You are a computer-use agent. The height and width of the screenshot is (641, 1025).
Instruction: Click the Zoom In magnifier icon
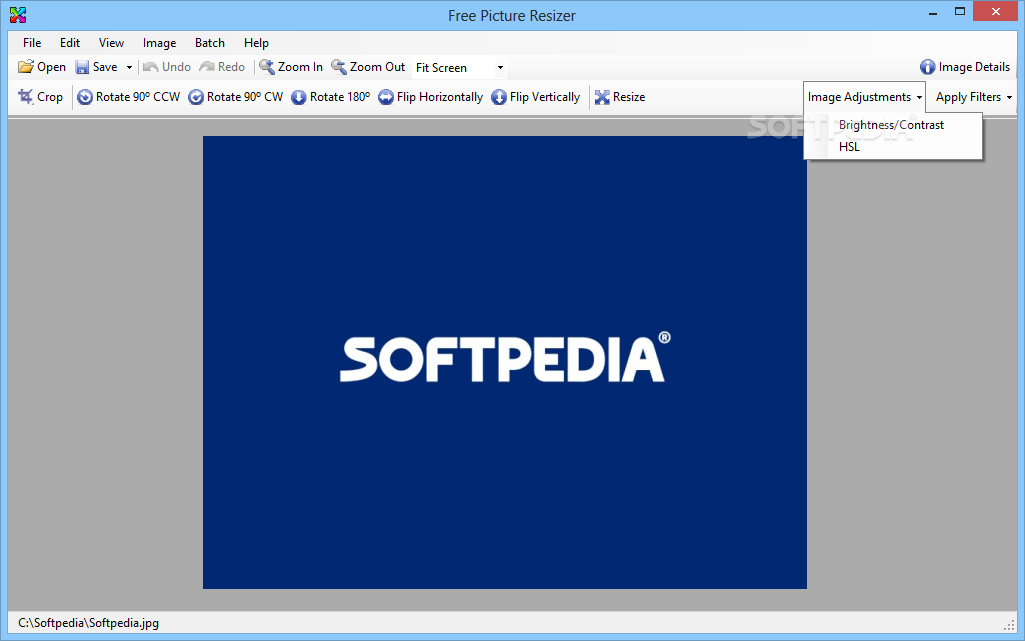point(267,67)
